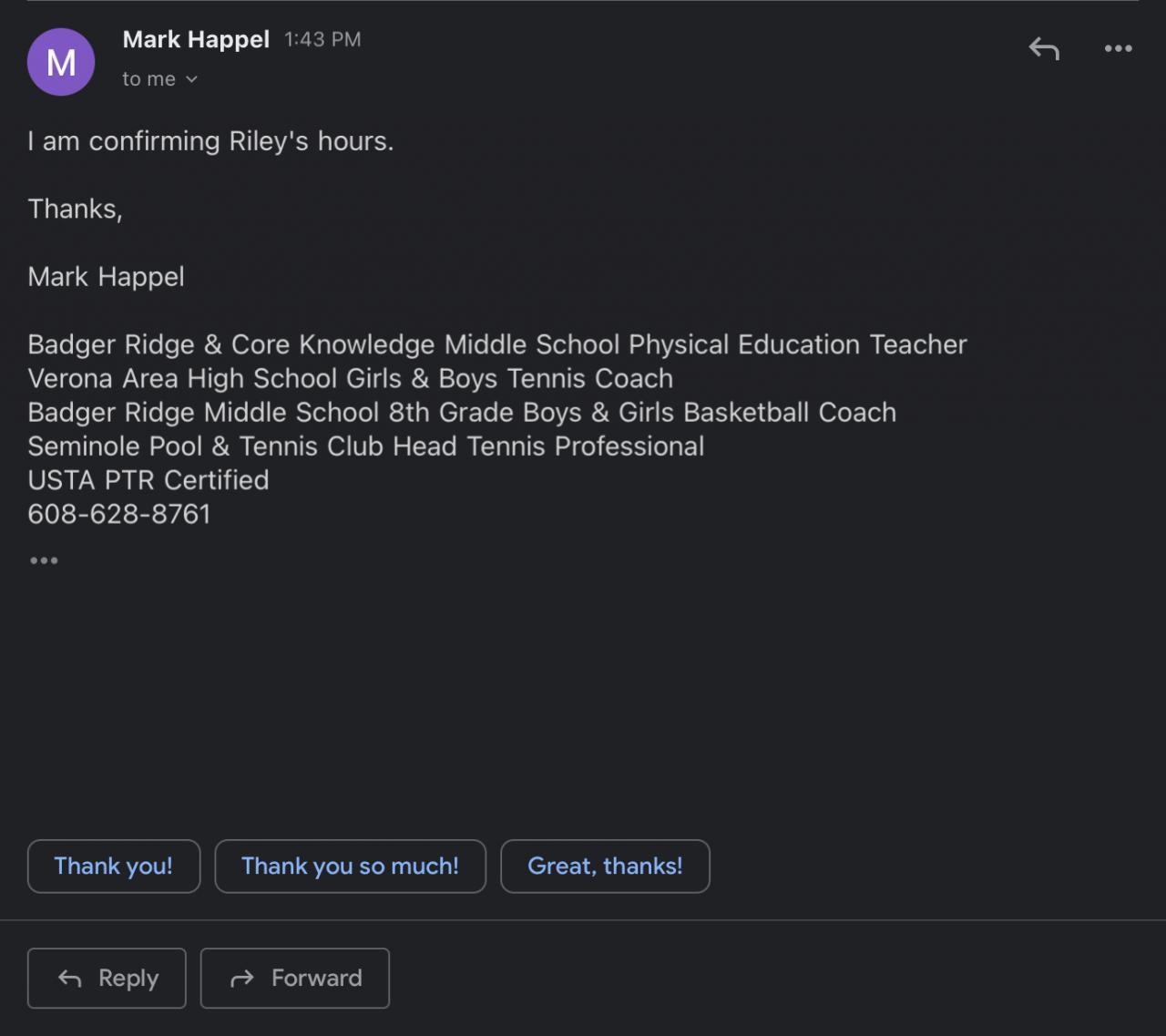Choose the "Thank you!" smart reply
The image size is (1166, 1036).
(113, 866)
